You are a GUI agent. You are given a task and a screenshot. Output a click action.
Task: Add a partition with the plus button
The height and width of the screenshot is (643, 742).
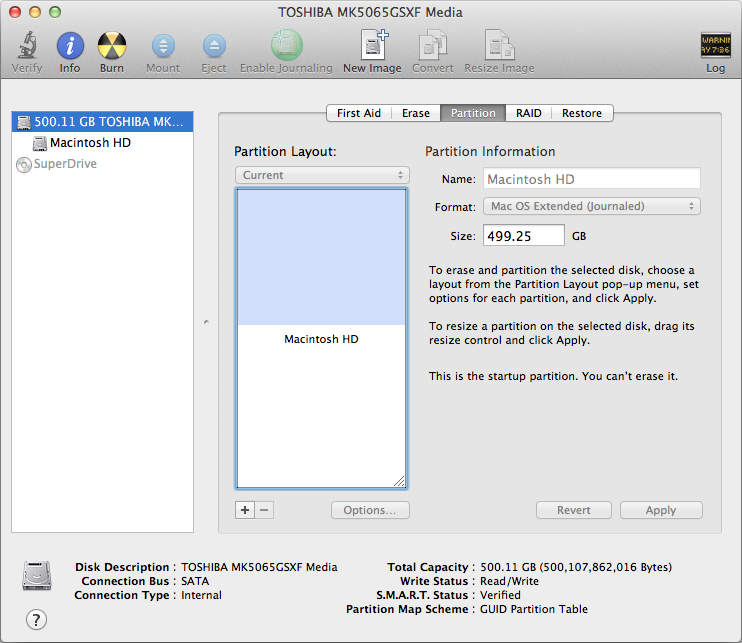245,510
